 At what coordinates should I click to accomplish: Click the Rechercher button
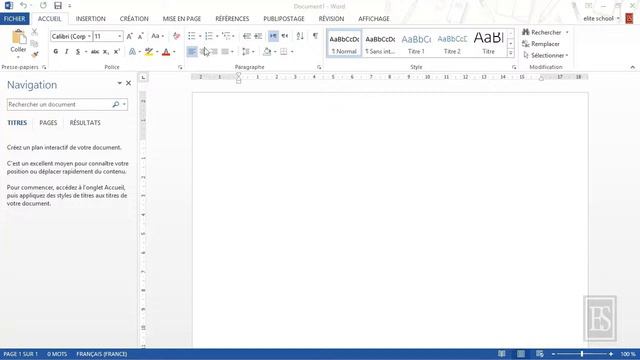(x=542, y=32)
